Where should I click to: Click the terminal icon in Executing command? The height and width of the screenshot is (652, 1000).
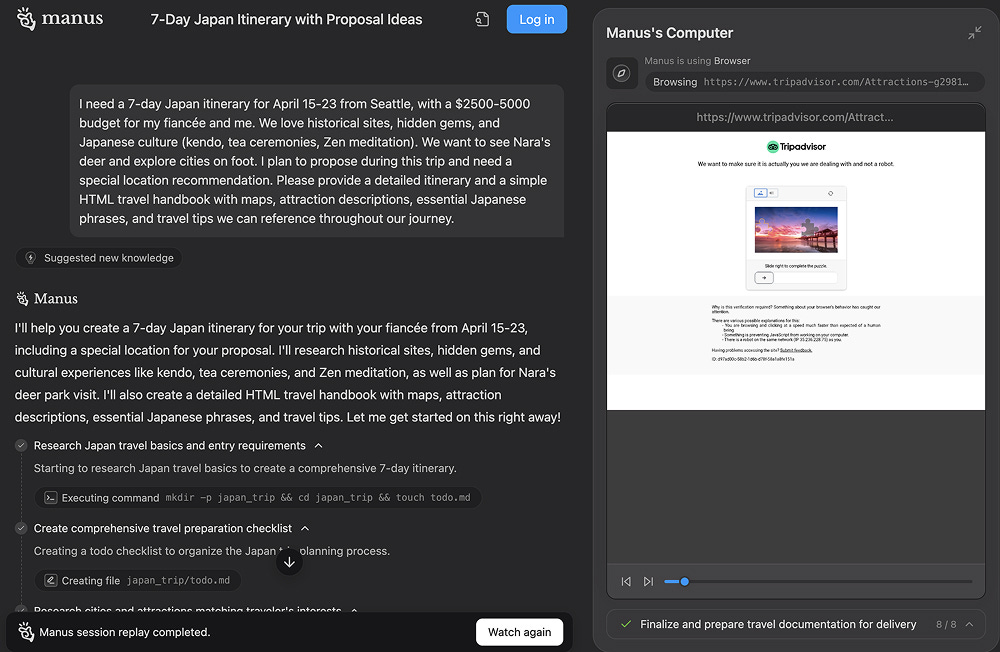click(x=50, y=498)
